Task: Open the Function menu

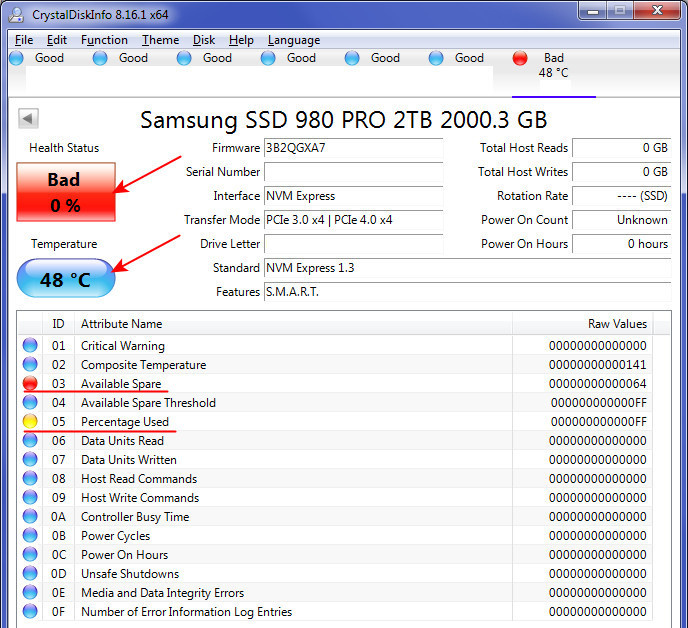Action: coord(104,40)
